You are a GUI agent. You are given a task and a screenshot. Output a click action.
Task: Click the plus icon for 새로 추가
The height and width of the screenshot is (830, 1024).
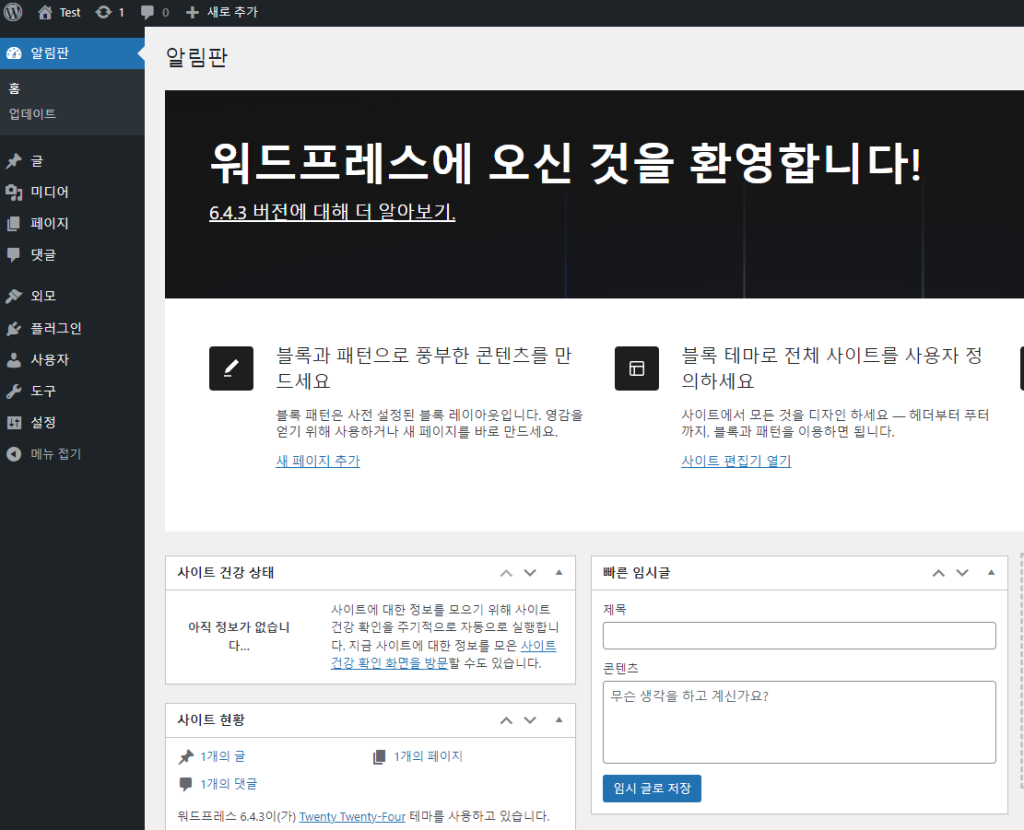192,12
